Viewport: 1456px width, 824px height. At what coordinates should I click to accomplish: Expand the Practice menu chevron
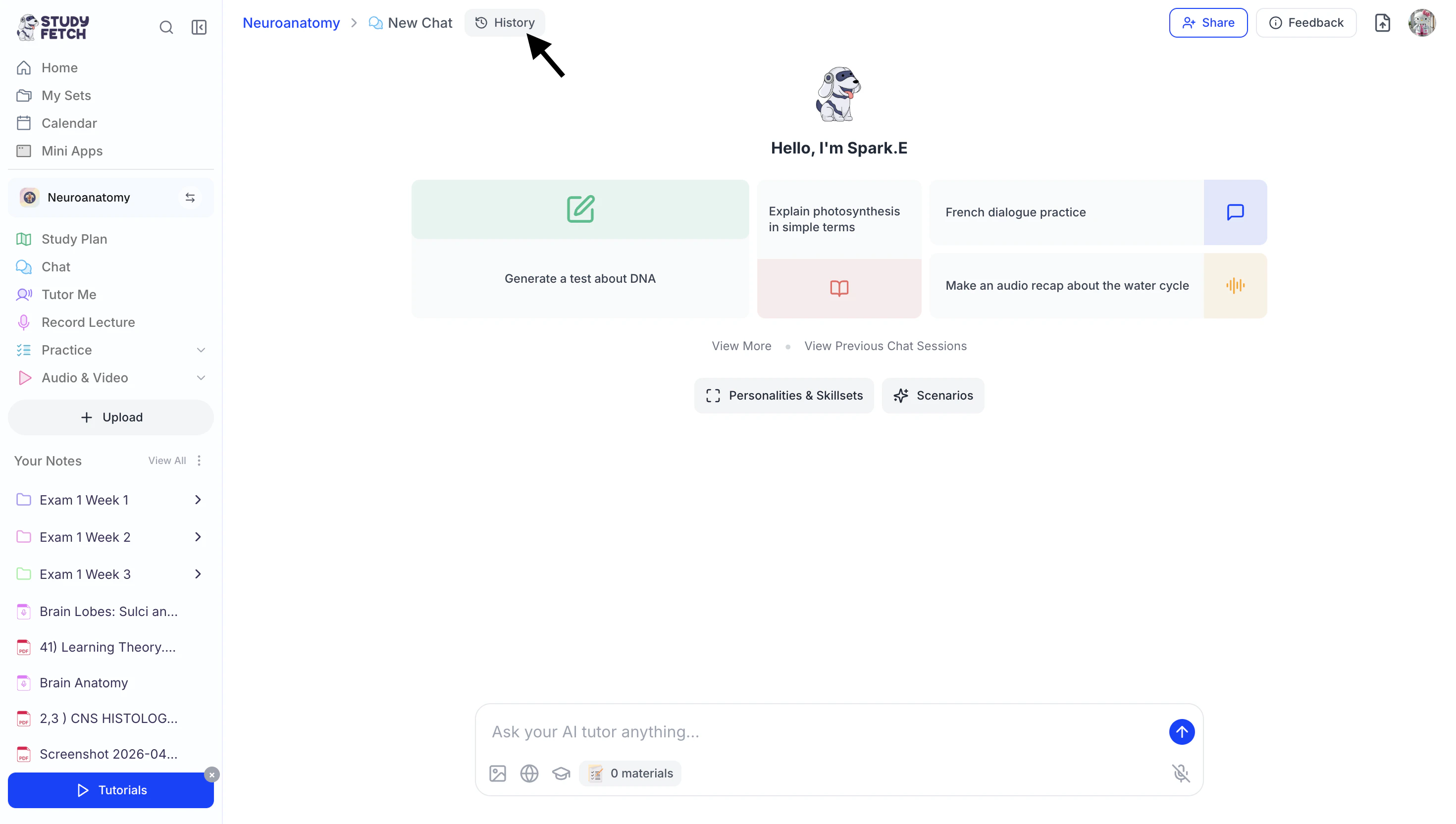(x=200, y=350)
